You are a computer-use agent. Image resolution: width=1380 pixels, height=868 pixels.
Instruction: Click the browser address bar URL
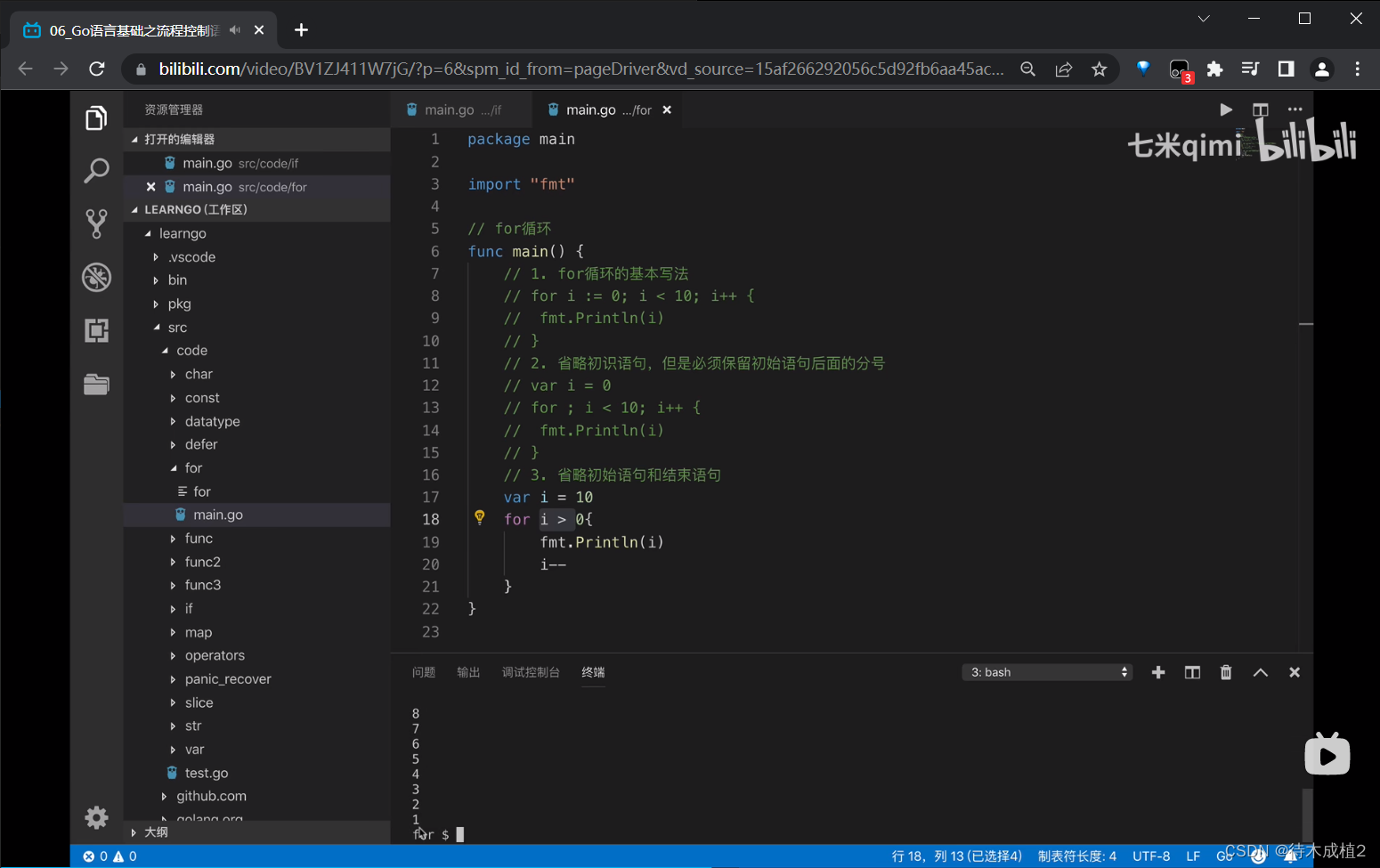(x=580, y=69)
